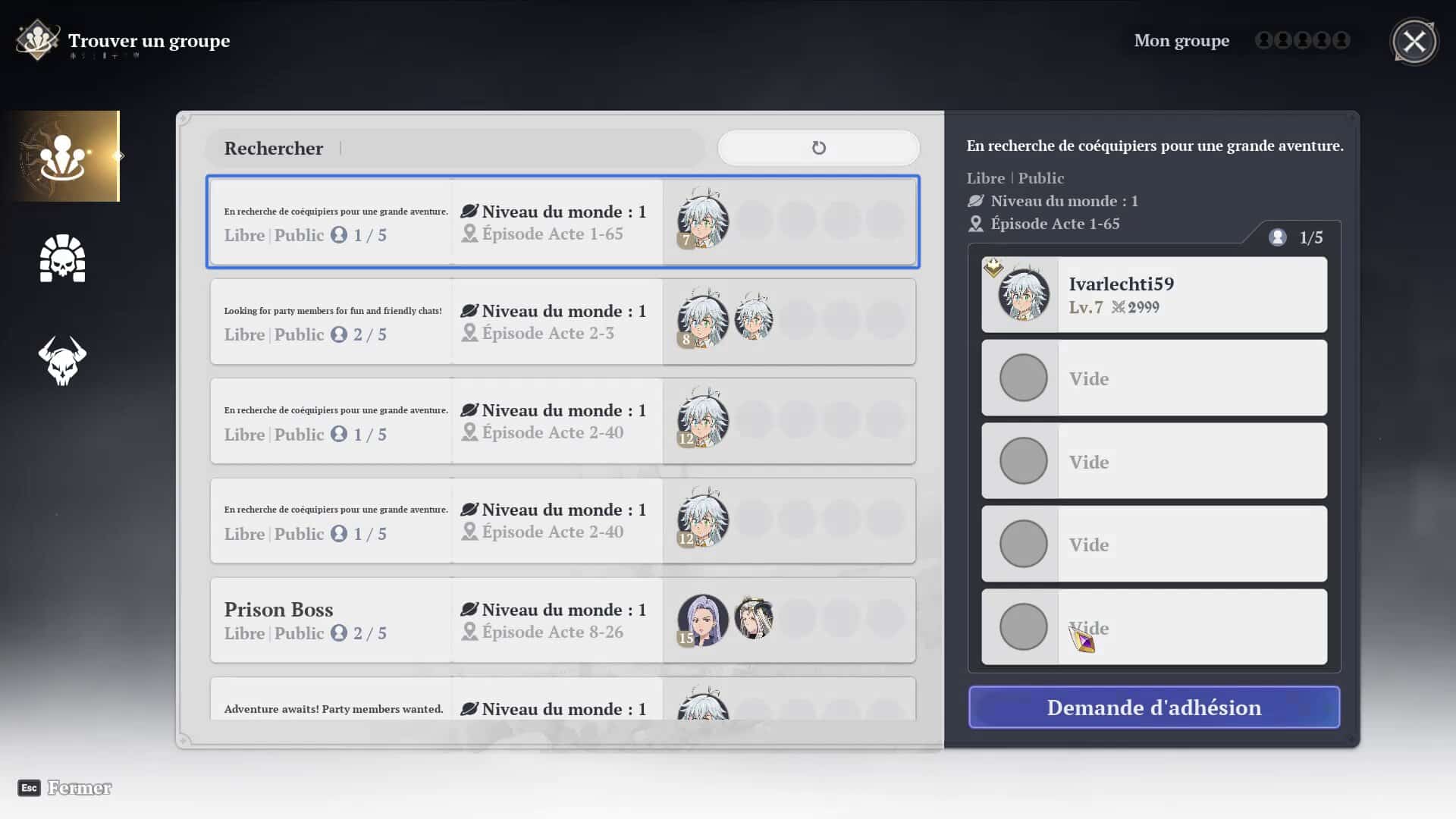The height and width of the screenshot is (819, 1456).
Task: Close the Trouver un groupe screen
Action: coord(1414,41)
